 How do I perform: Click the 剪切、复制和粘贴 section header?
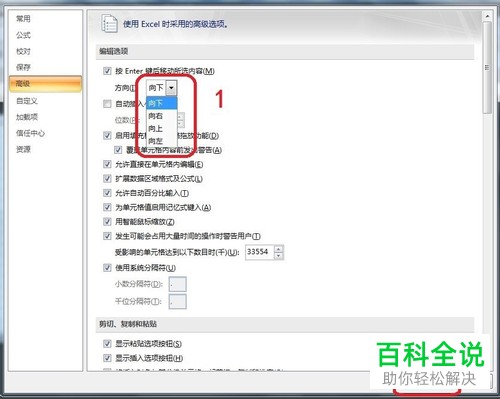click(285, 324)
